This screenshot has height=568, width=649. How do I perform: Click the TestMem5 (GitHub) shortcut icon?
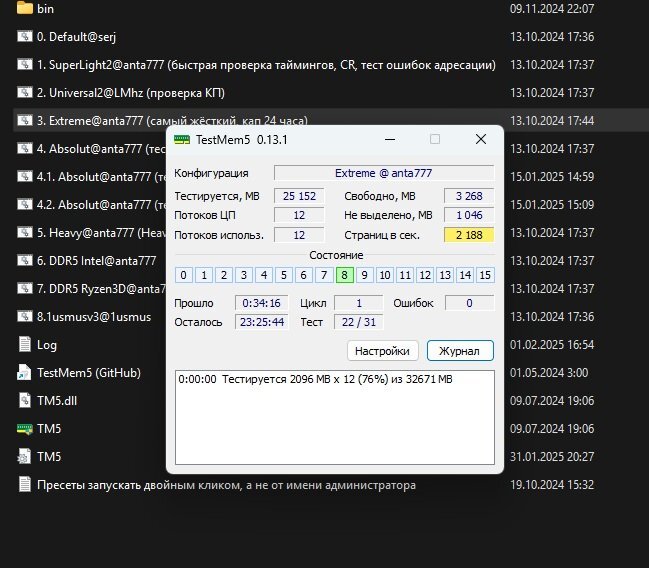click(x=25, y=373)
